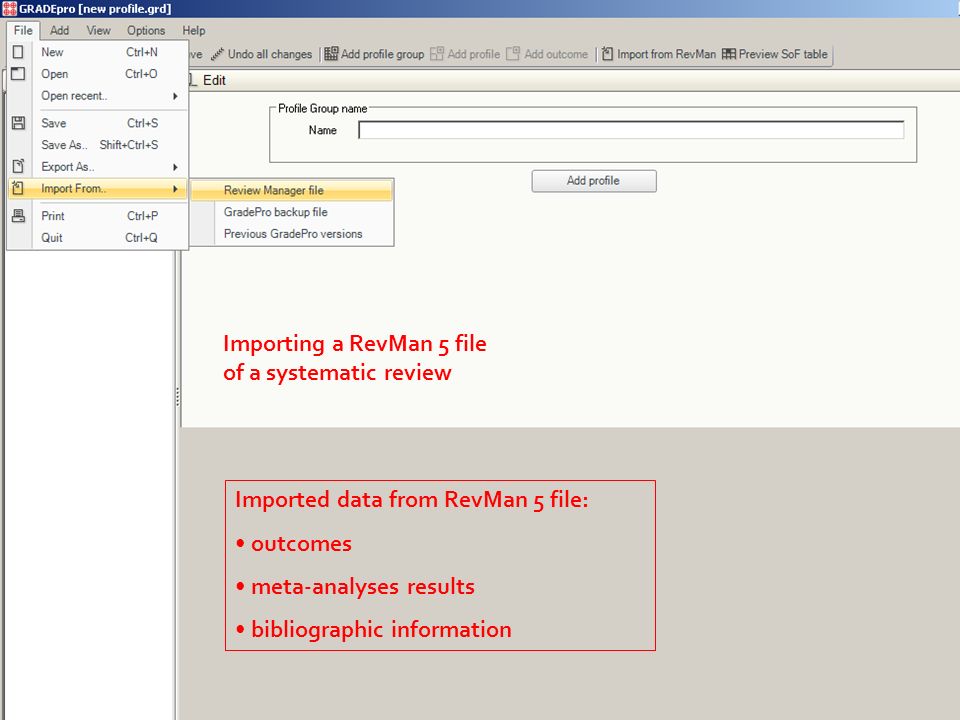Click Preview SoF table toolbar label
Viewport: 960px width, 720px height.
coord(783,54)
